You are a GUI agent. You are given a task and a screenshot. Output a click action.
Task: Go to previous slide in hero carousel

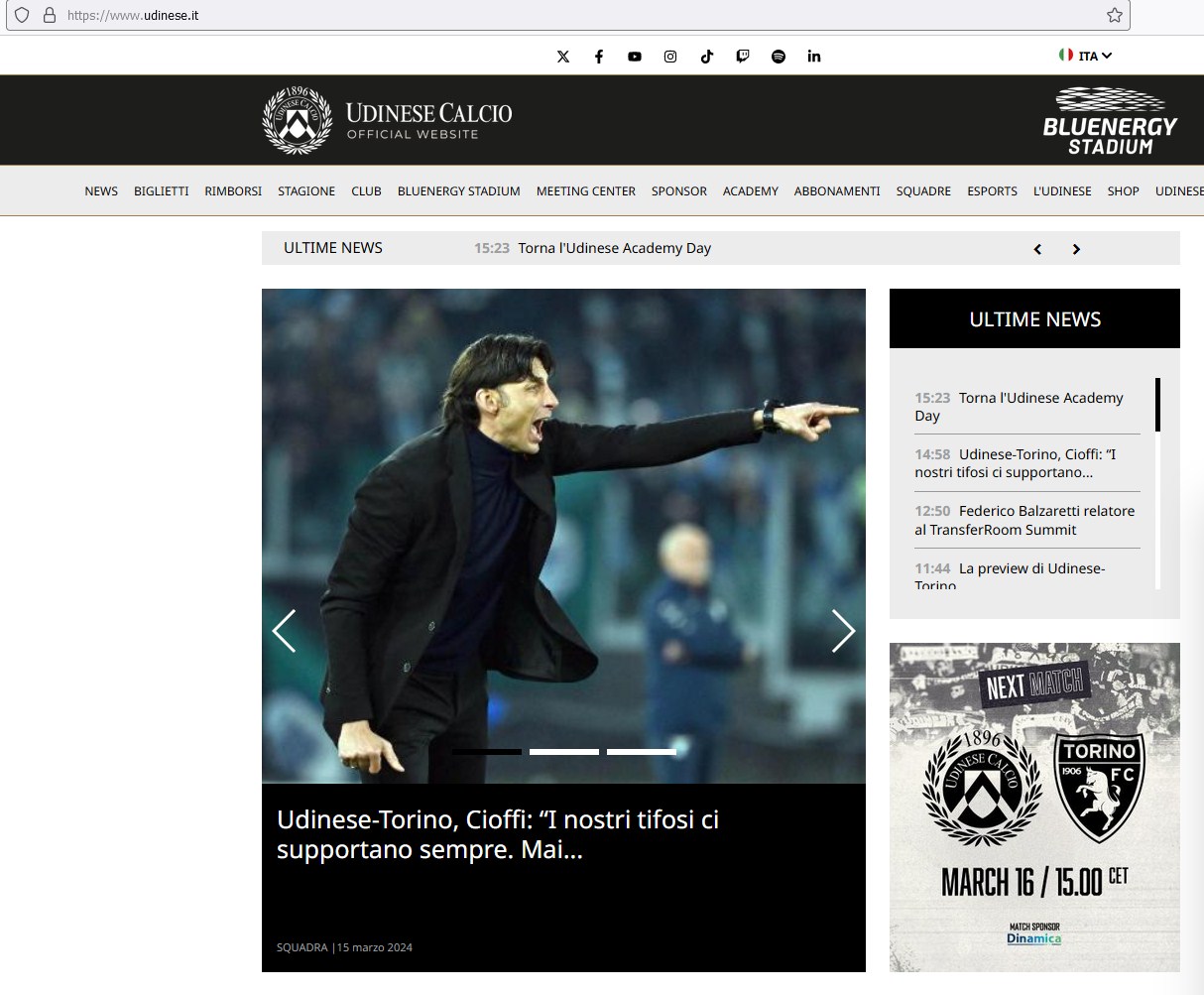(x=285, y=631)
